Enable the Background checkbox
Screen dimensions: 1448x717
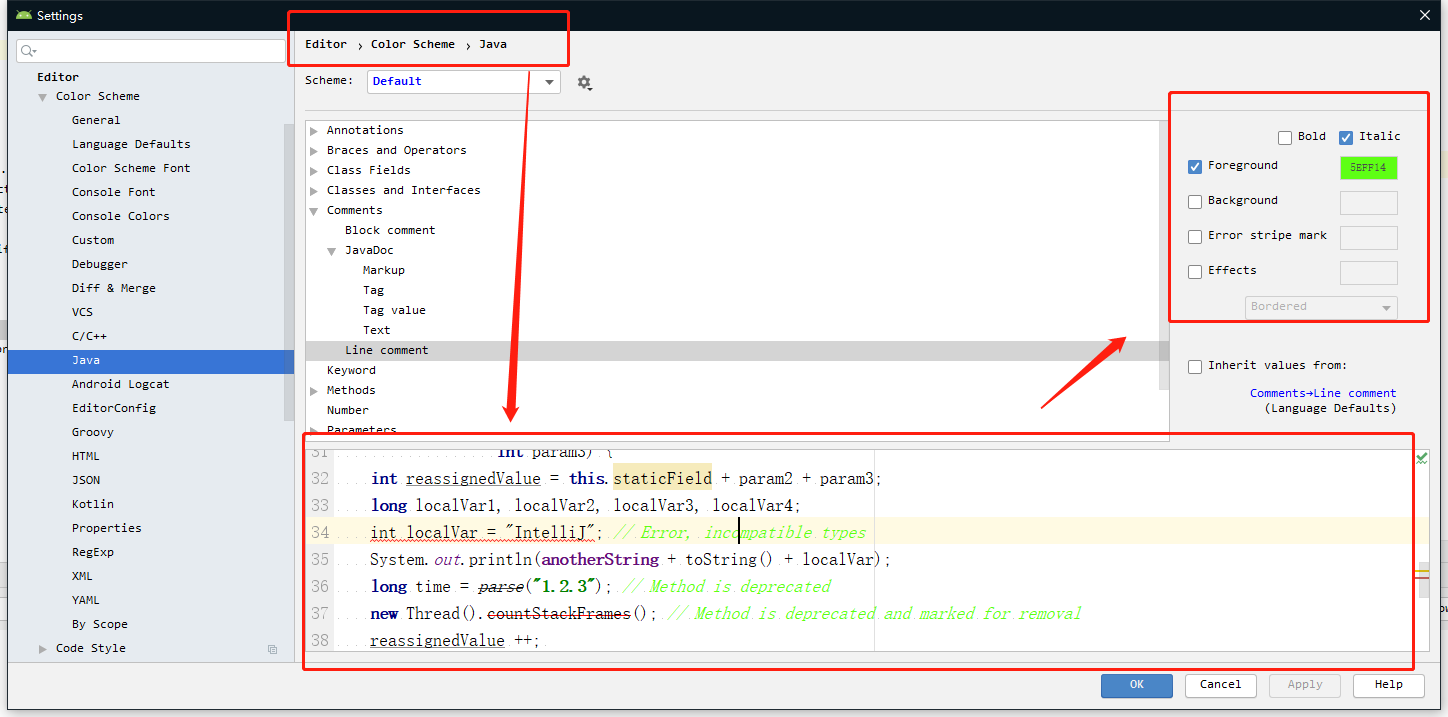[1195, 202]
